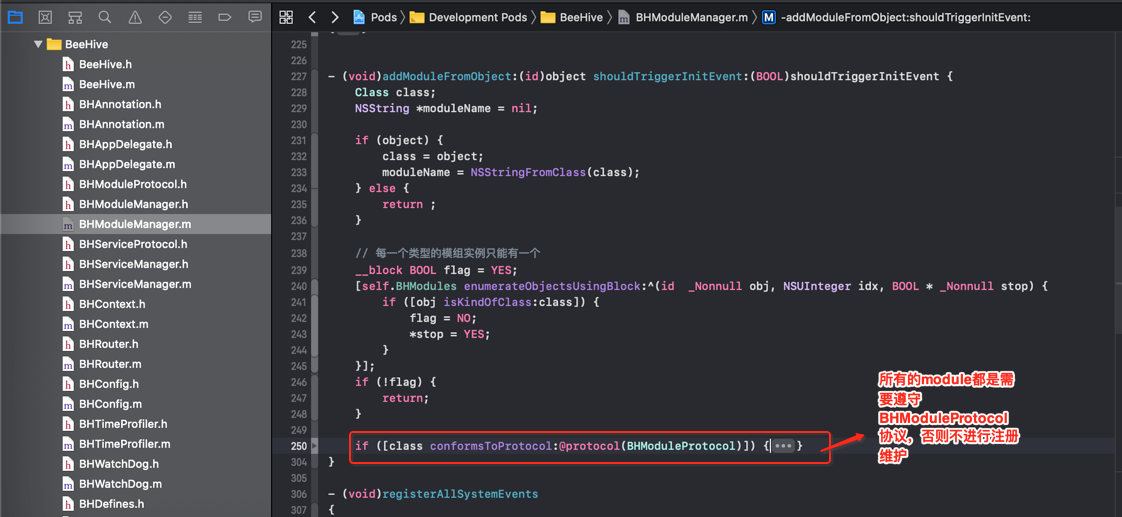Click the fold arrow beside line 250
The width and height of the screenshot is (1122, 517).
(316, 446)
